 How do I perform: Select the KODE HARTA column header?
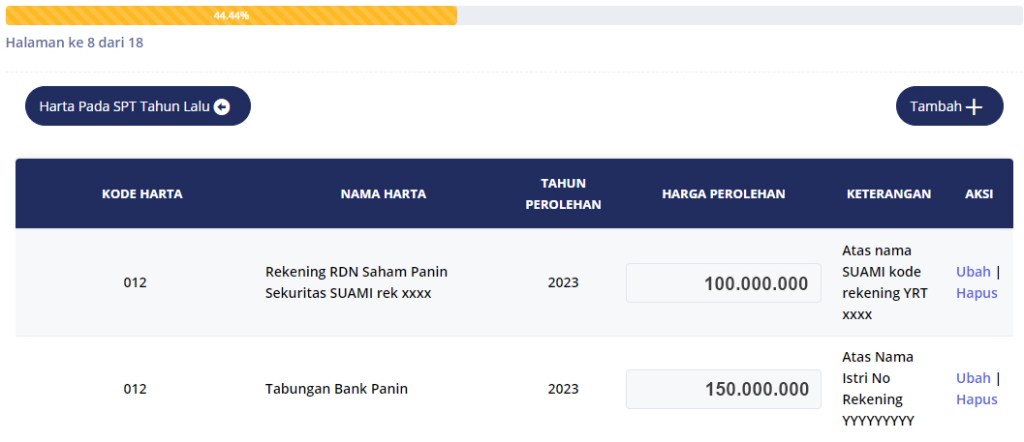(x=142, y=194)
